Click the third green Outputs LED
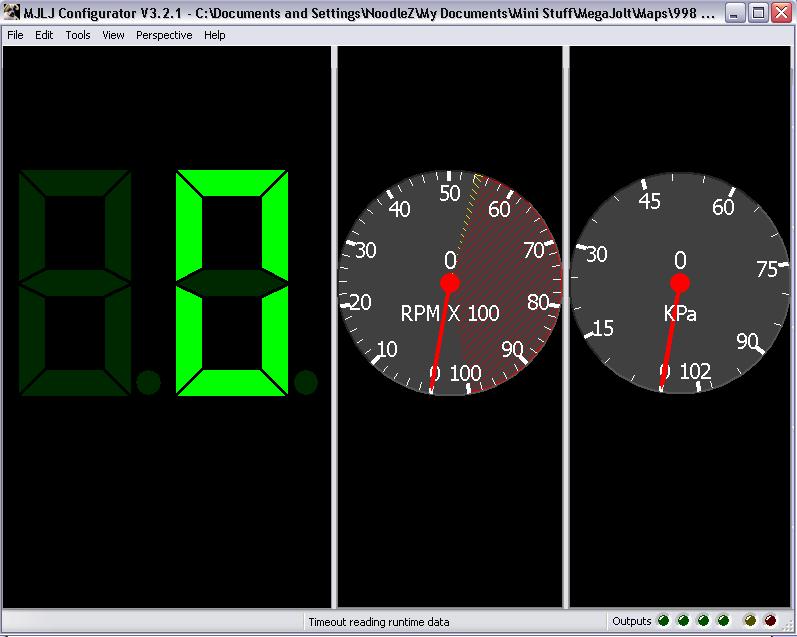 [x=703, y=620]
